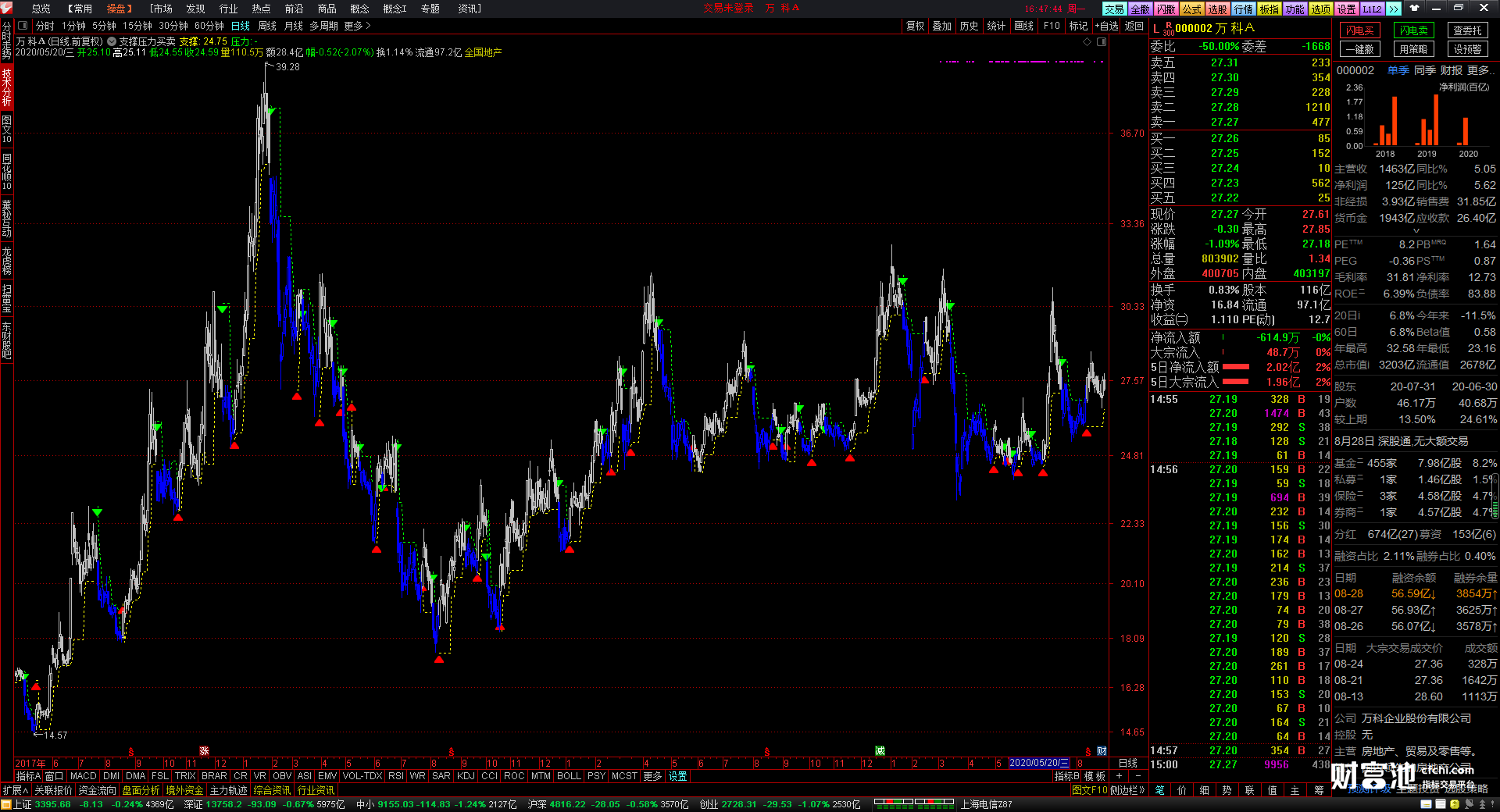Click the 财 marker on timeline
1500x812 pixels.
coord(1102,751)
